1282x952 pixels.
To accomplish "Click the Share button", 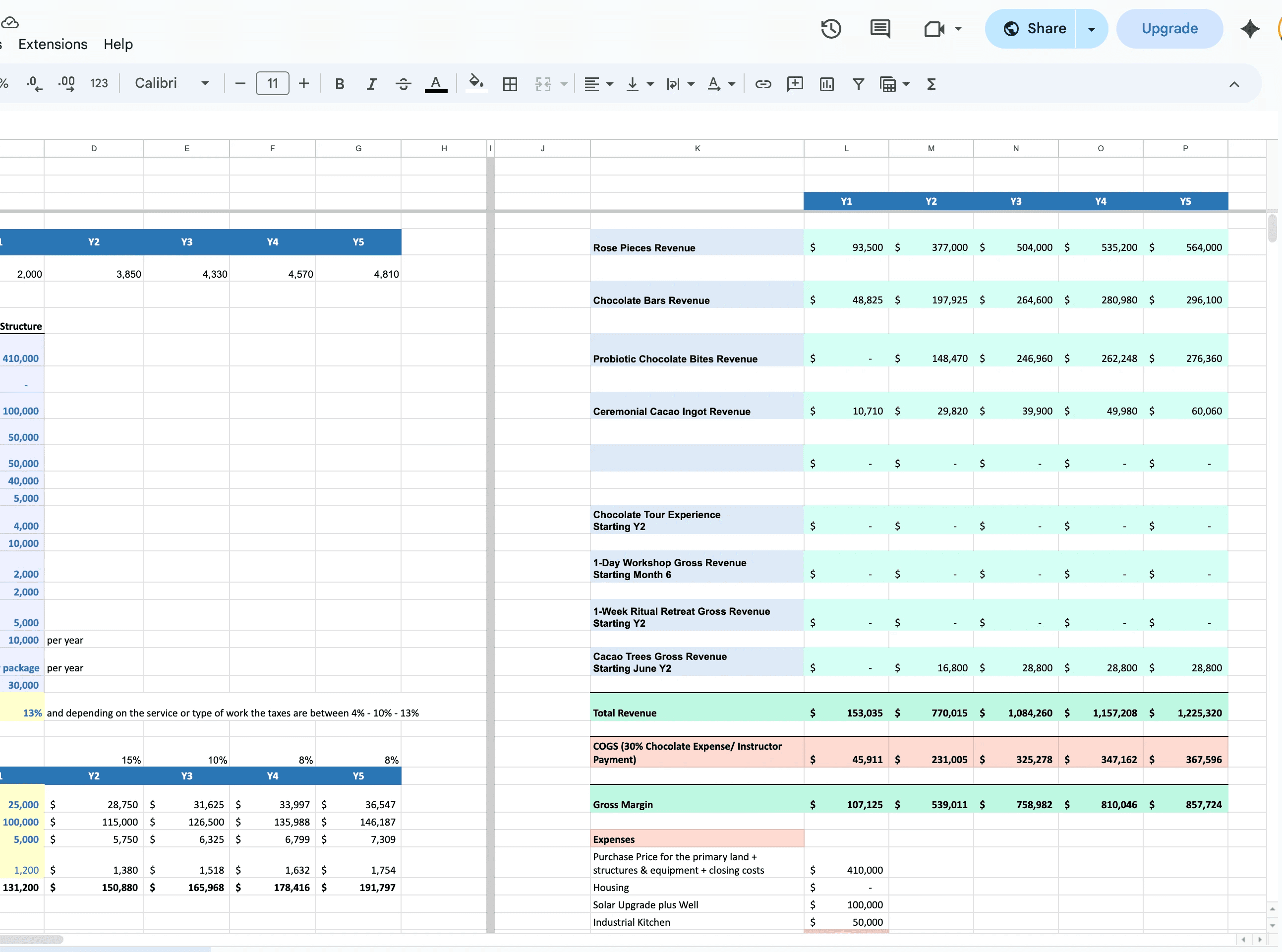I will (x=1035, y=29).
